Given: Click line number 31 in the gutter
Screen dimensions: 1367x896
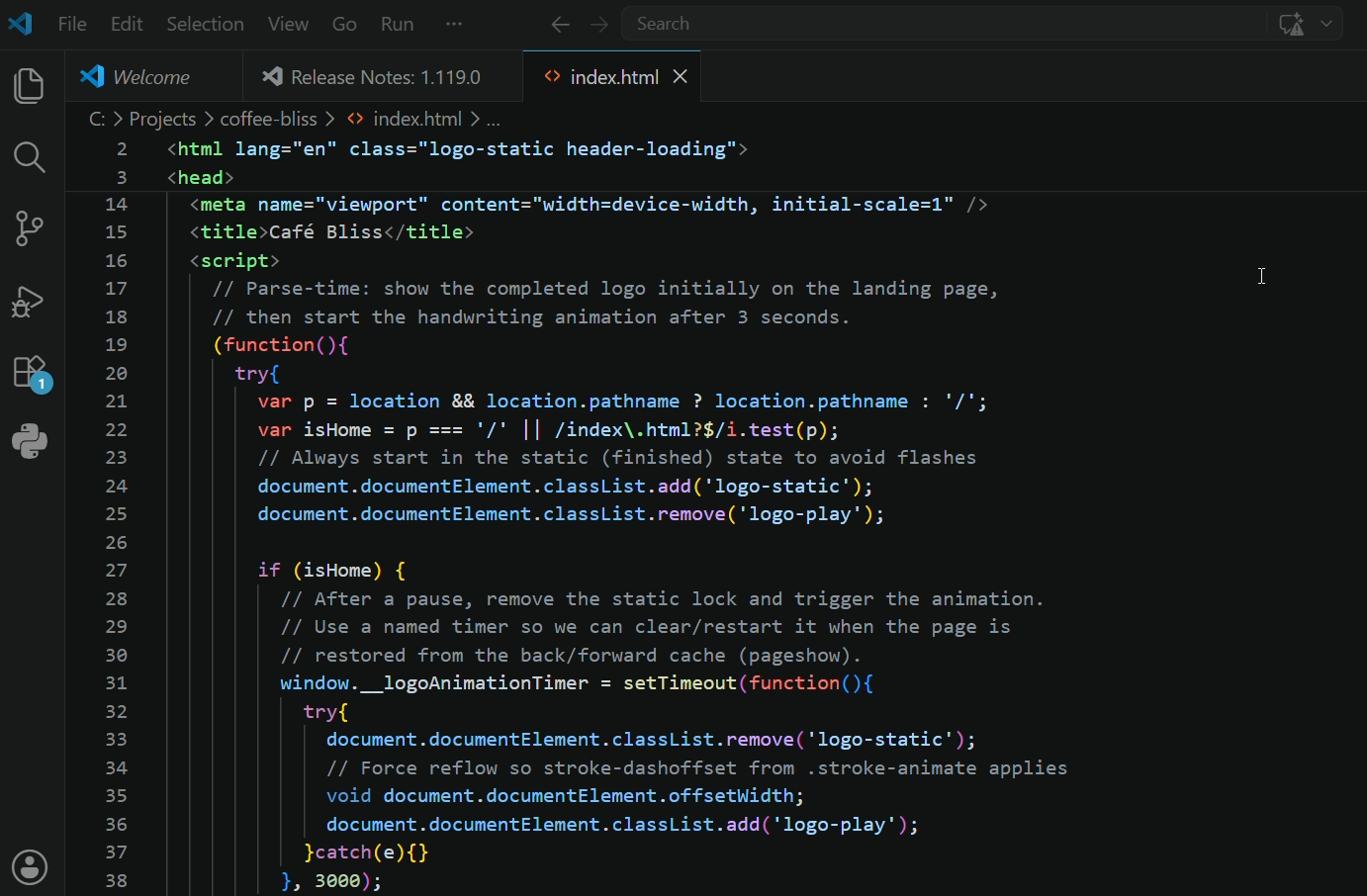Looking at the screenshot, I should coord(117,682).
